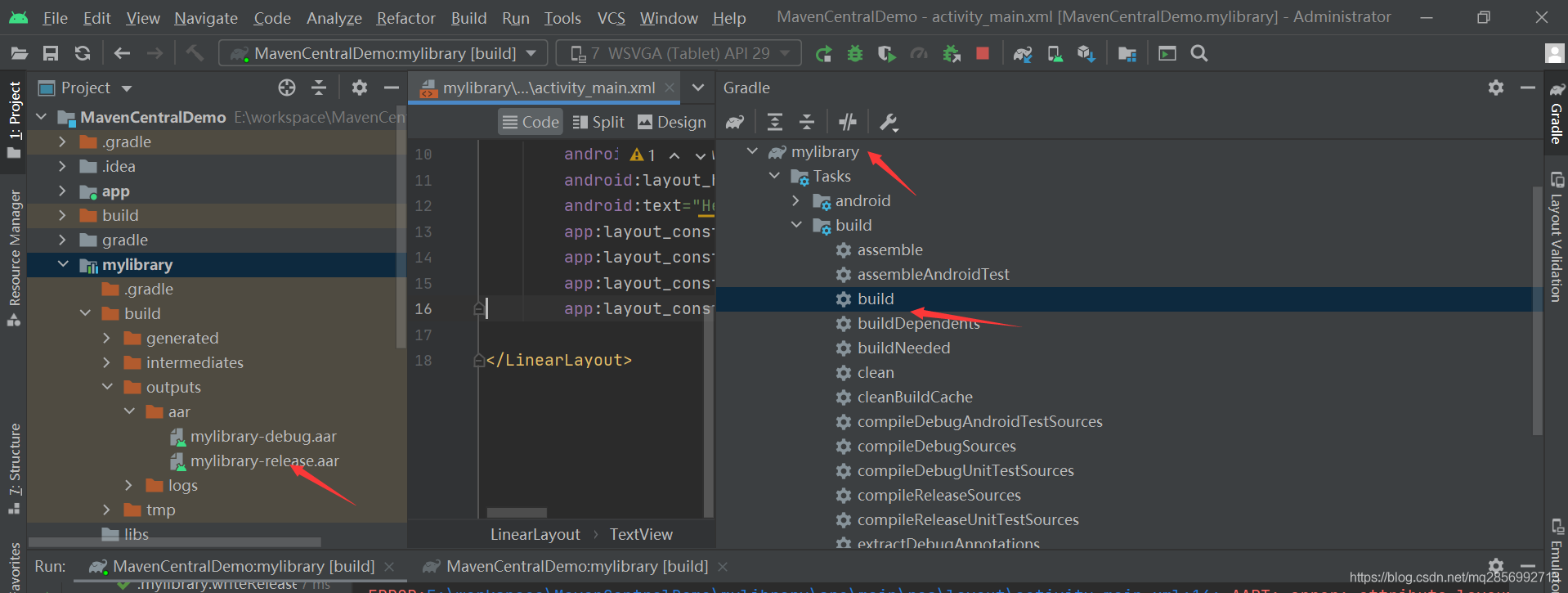Open the AVD Manager icon
Screen dimensions: 1568x593
click(x=1055, y=54)
